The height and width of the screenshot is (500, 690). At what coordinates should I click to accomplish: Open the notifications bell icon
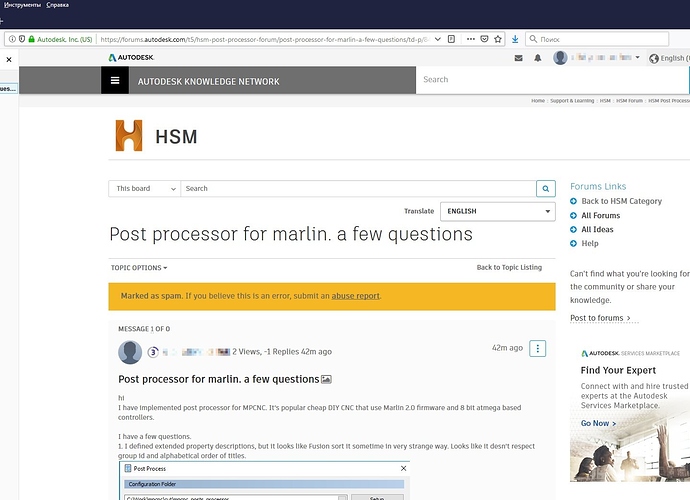coord(538,58)
